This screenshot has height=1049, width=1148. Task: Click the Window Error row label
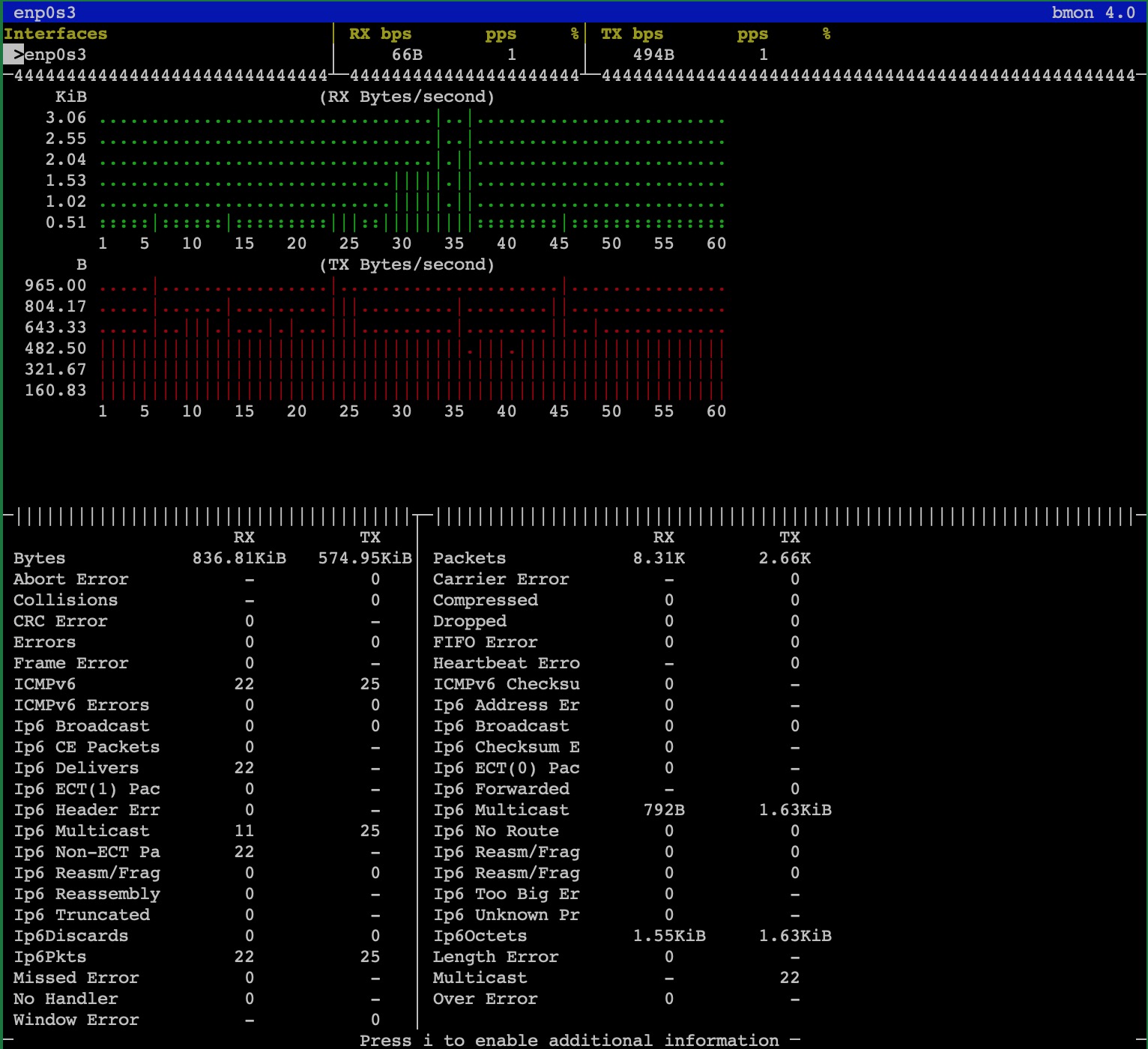76,1020
